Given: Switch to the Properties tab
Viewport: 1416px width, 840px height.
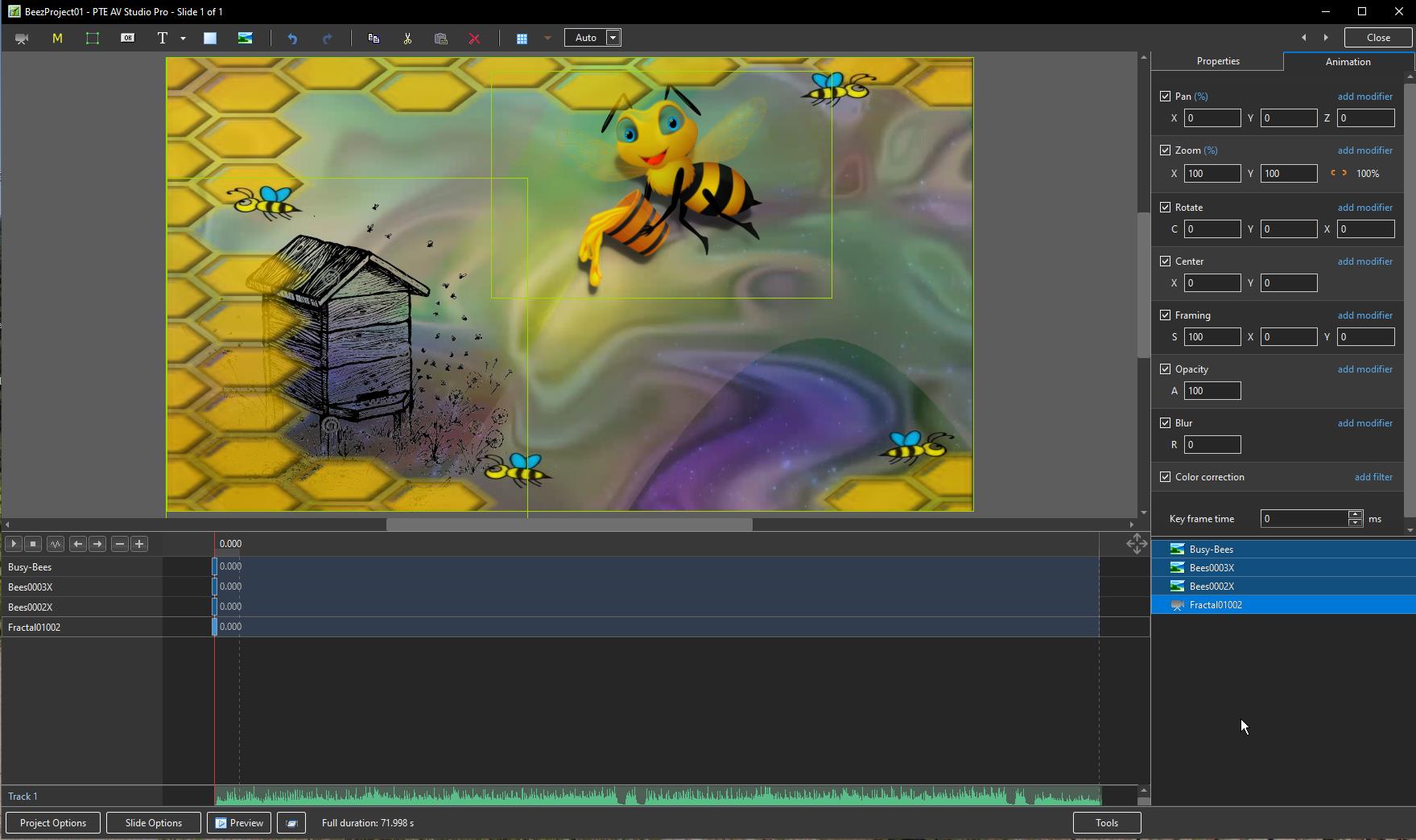Looking at the screenshot, I should [1217, 61].
